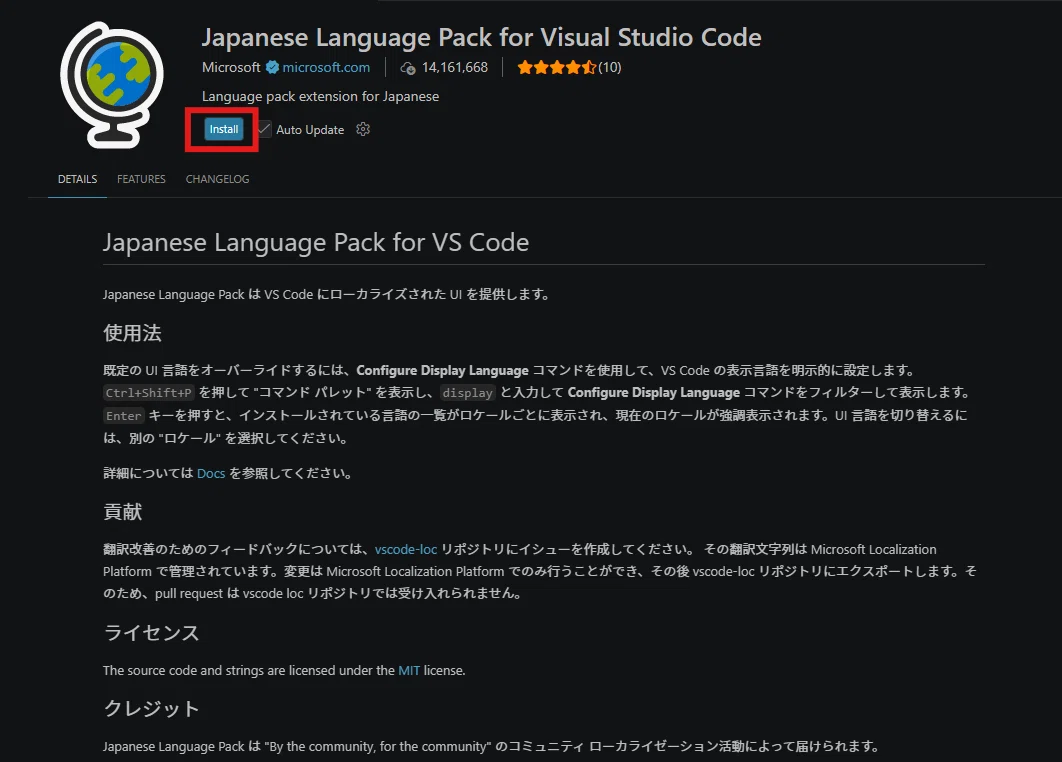Click the クレジット heading
The height and width of the screenshot is (762, 1062).
(x=152, y=708)
